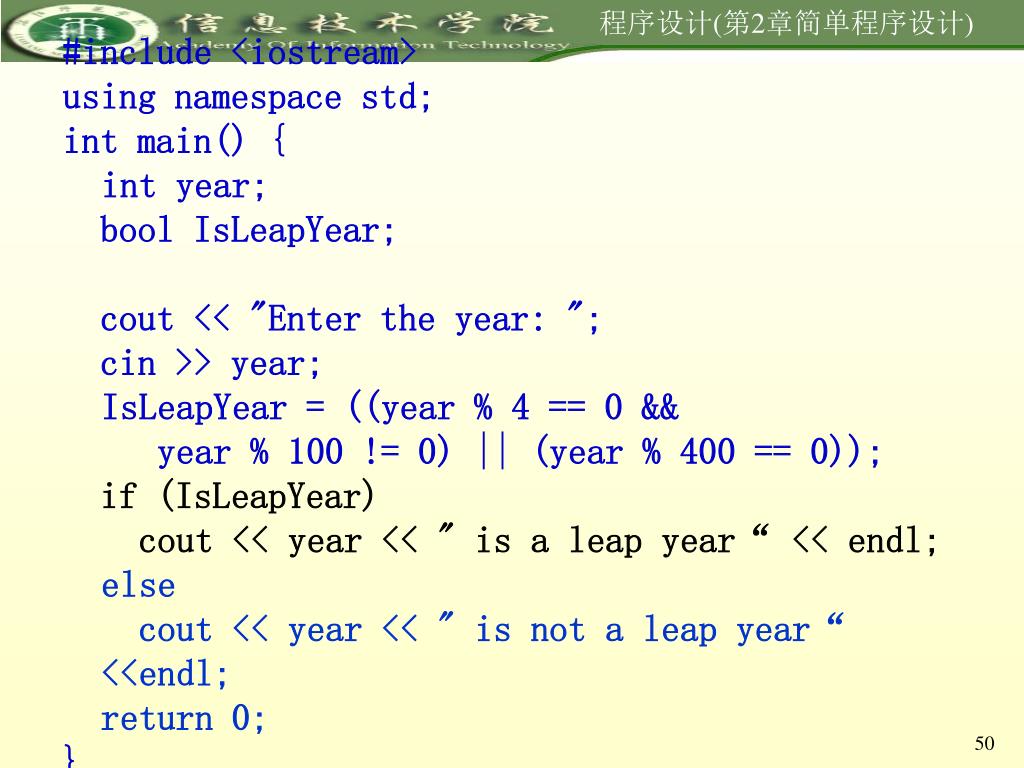Click the 'if (IsLeapYear)' line
Image resolution: width=1024 pixels, height=768 pixels.
click(x=238, y=496)
